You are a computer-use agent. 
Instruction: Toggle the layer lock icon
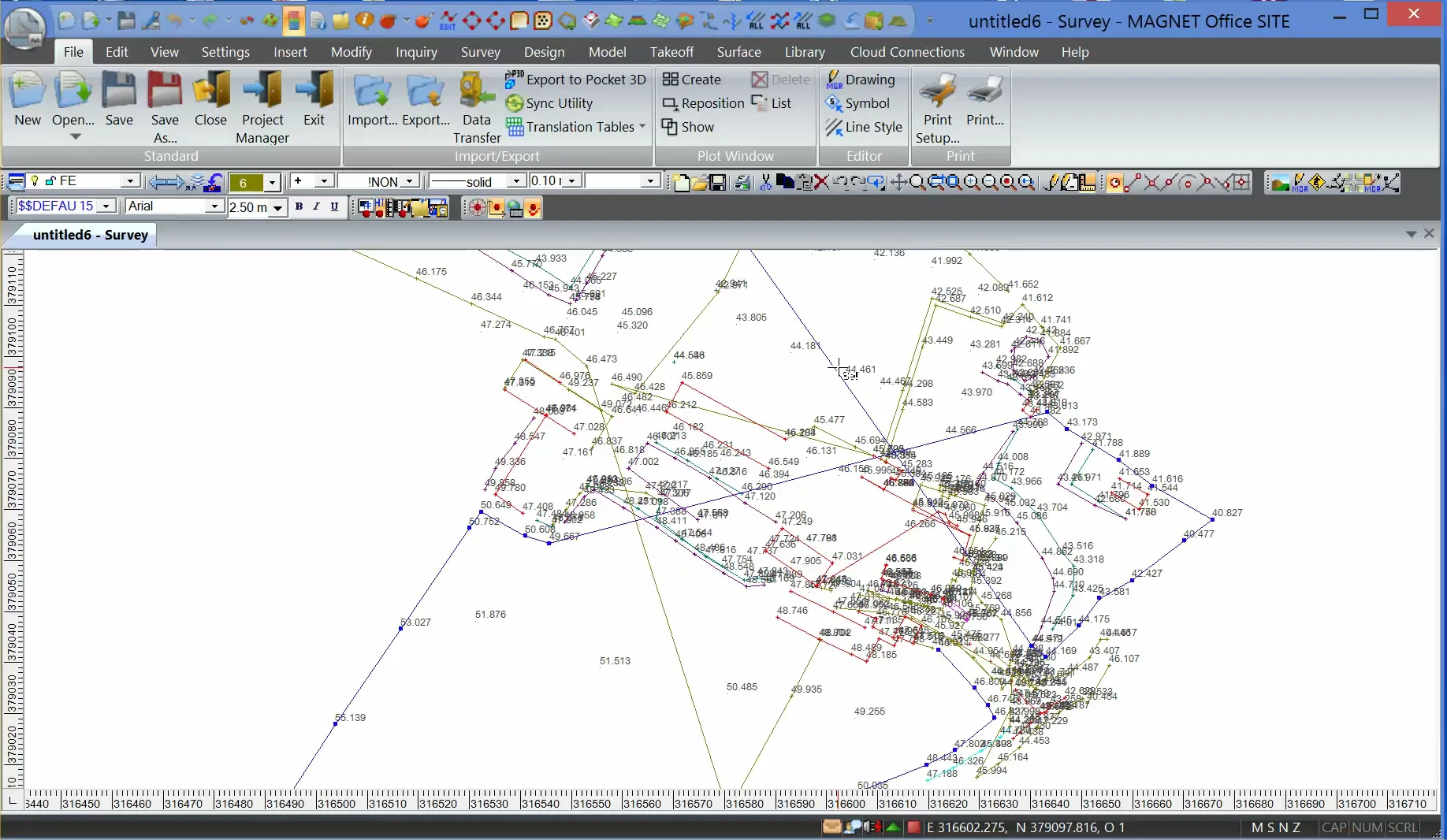coord(50,181)
